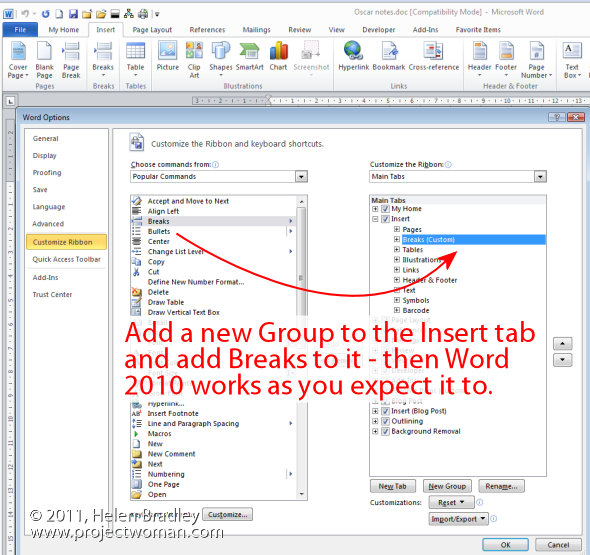Open the Customize the Ribbon dropdown
Screen dimensions: 590x555
coord(540,176)
